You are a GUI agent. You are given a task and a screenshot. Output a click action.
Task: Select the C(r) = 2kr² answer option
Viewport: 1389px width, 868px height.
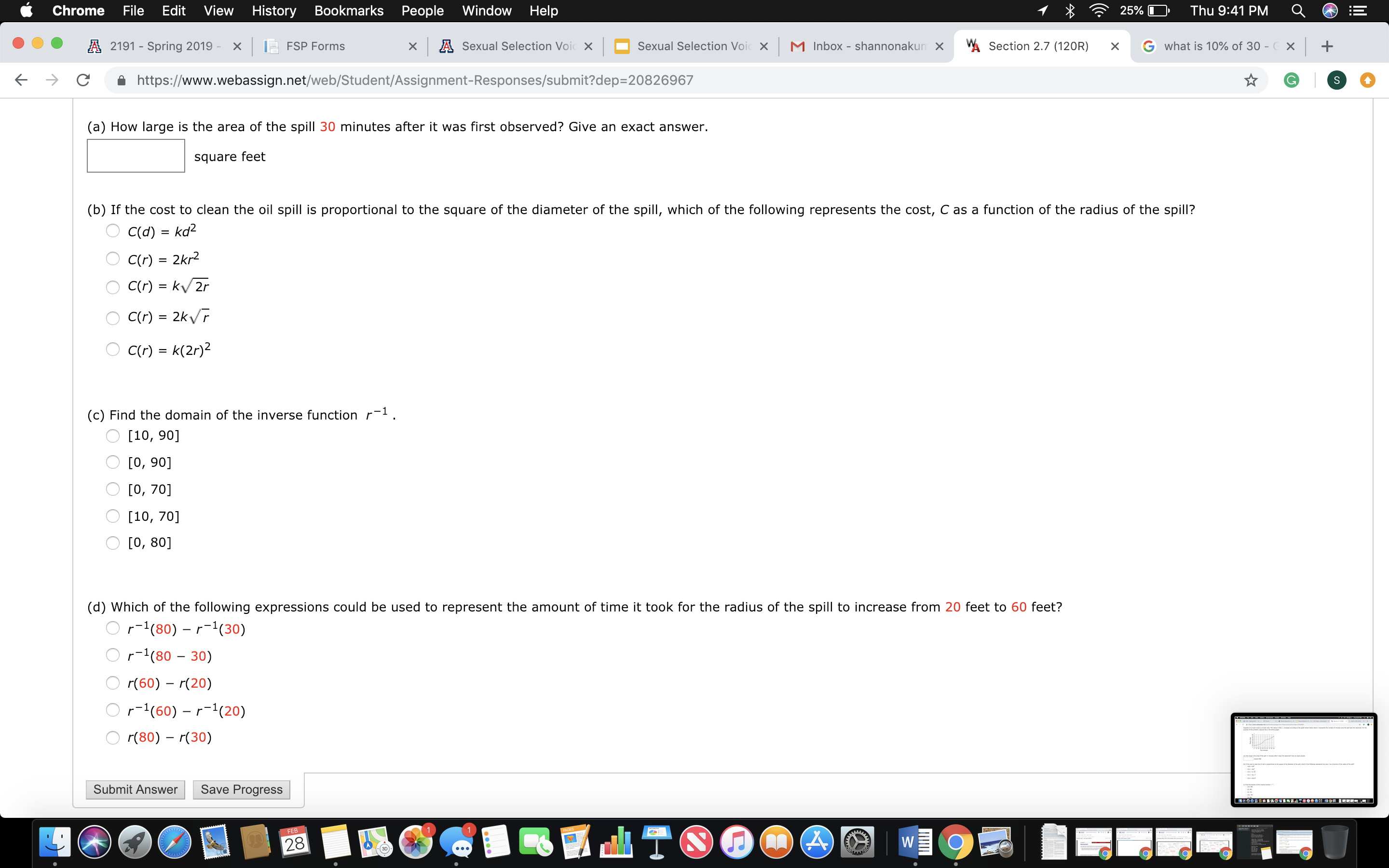(x=112, y=259)
